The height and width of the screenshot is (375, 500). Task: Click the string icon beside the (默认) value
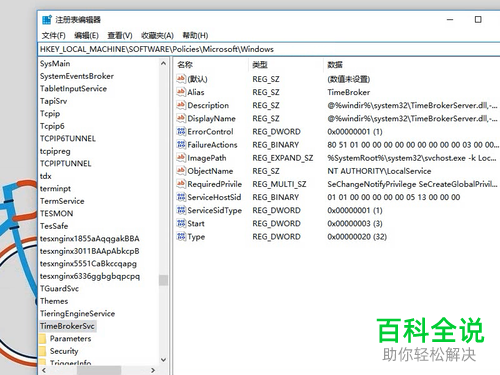click(x=181, y=79)
